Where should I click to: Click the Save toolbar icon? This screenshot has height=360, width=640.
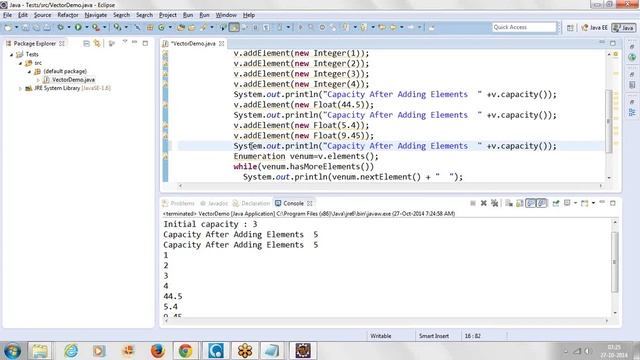pos(25,27)
